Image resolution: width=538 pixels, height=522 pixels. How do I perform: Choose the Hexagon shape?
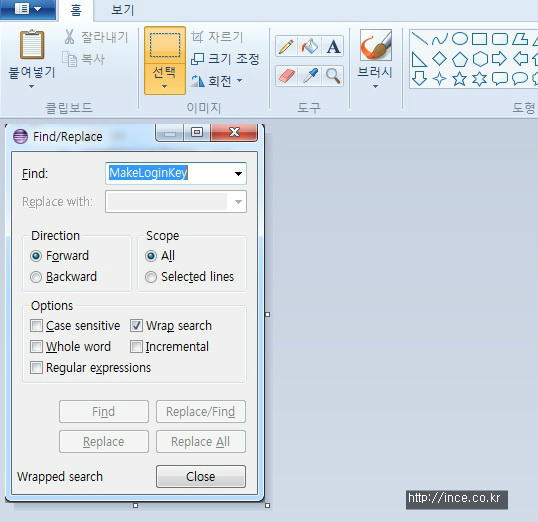click(480, 59)
